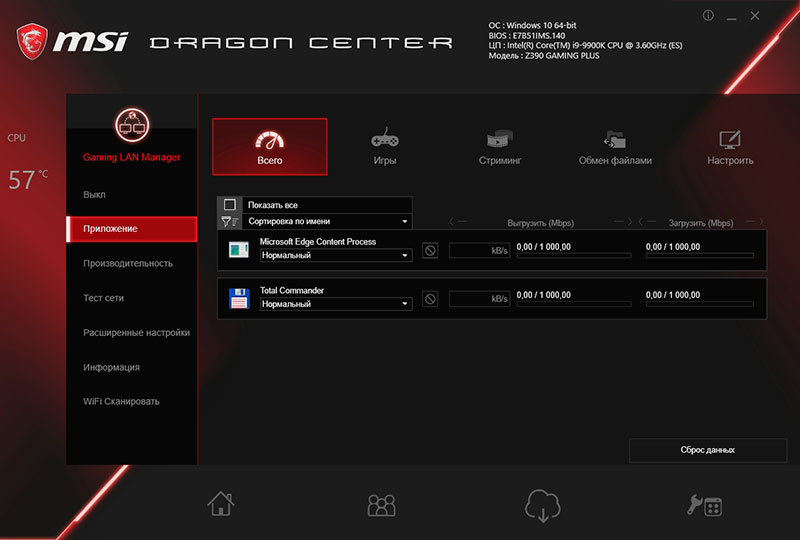Screen dimensions: 800x540
Task: Click the CPU 57 °C temperature reading
Action: point(28,180)
